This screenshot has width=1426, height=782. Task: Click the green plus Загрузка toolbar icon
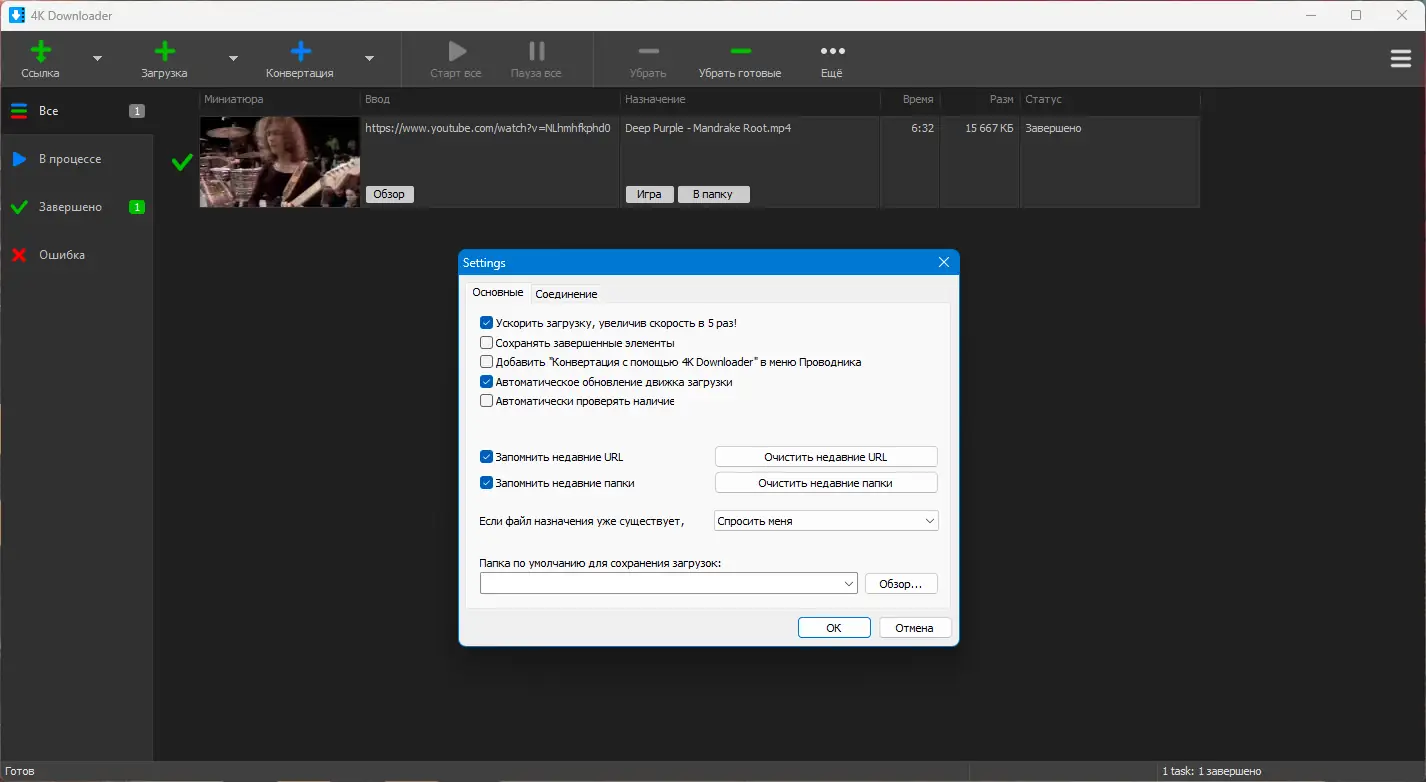pos(164,51)
